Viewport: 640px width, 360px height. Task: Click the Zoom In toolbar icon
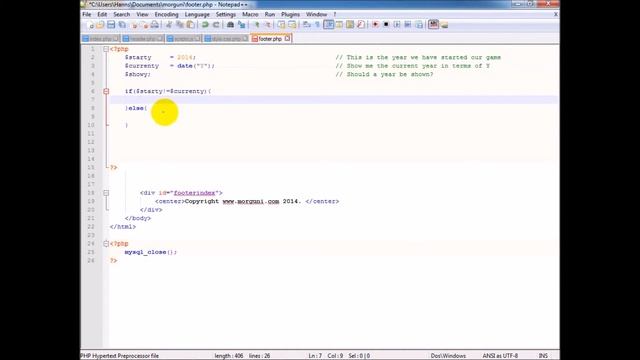tap(257, 25)
